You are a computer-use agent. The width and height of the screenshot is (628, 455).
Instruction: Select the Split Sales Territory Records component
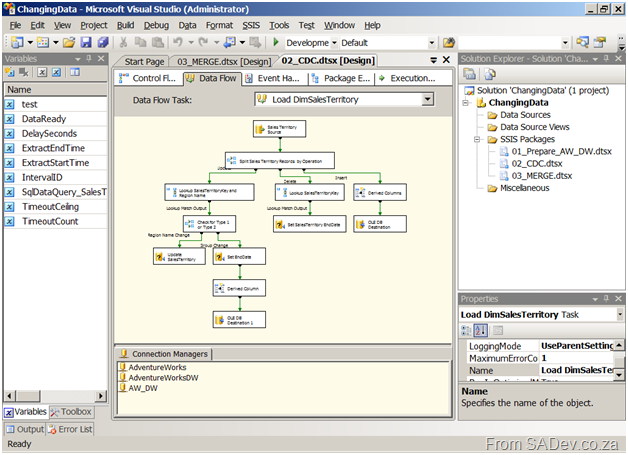coord(280,161)
